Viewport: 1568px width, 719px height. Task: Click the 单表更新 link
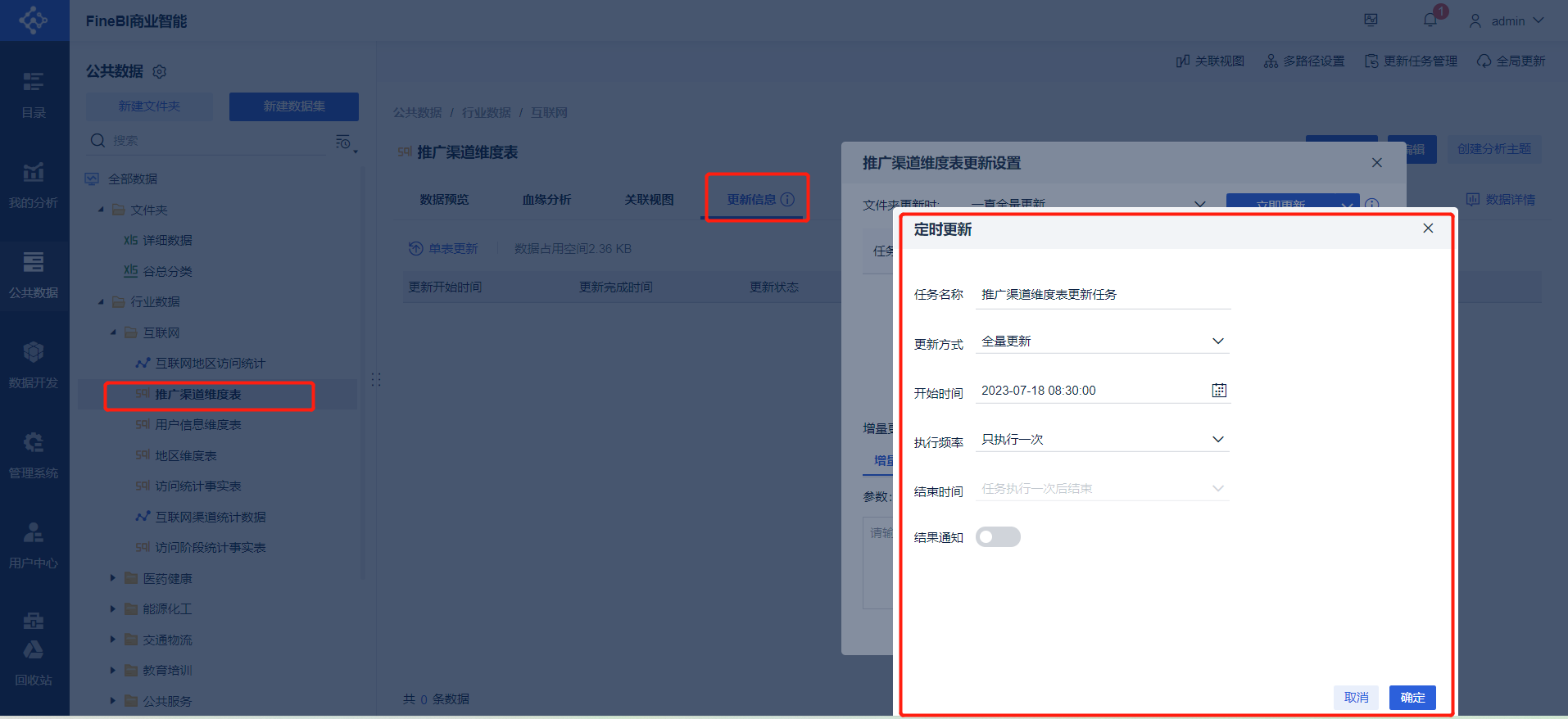click(x=443, y=248)
